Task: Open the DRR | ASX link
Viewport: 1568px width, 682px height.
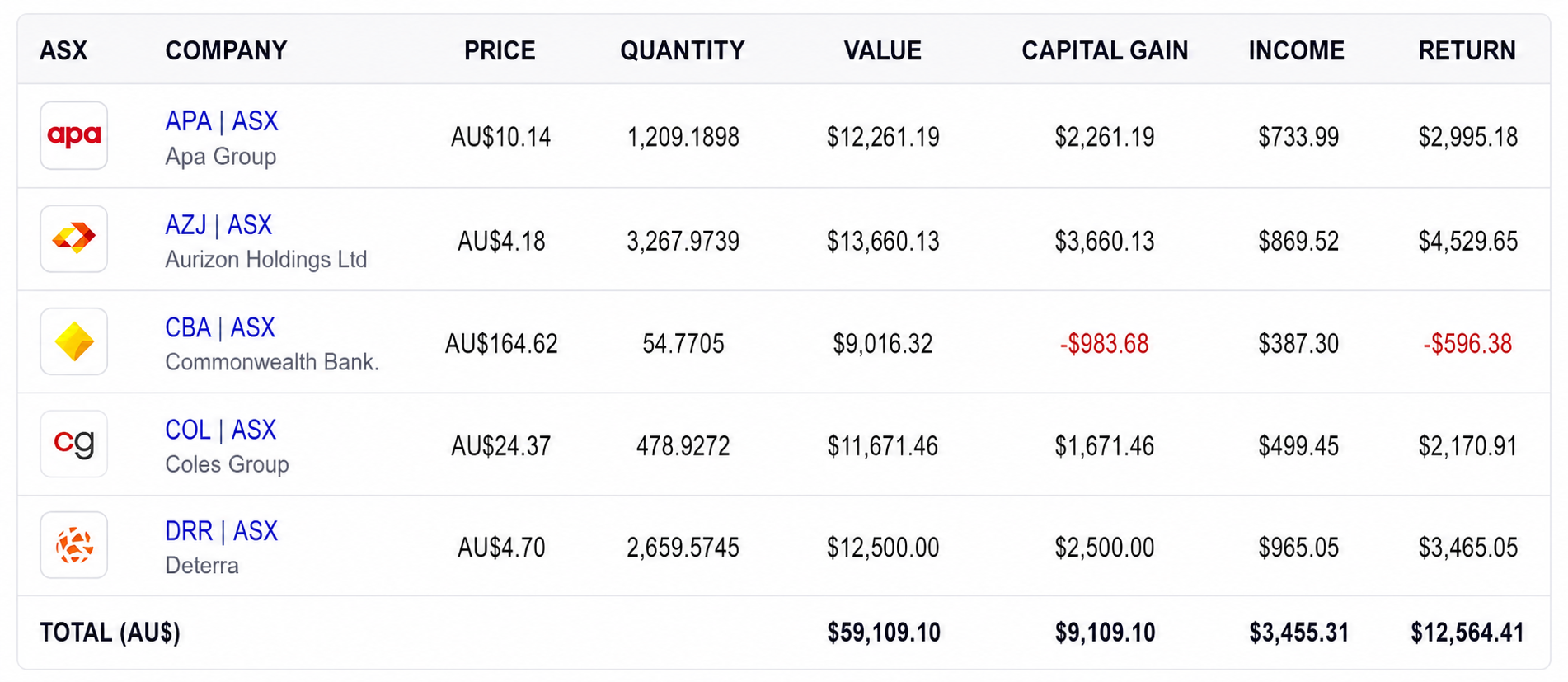Action: pos(222,532)
